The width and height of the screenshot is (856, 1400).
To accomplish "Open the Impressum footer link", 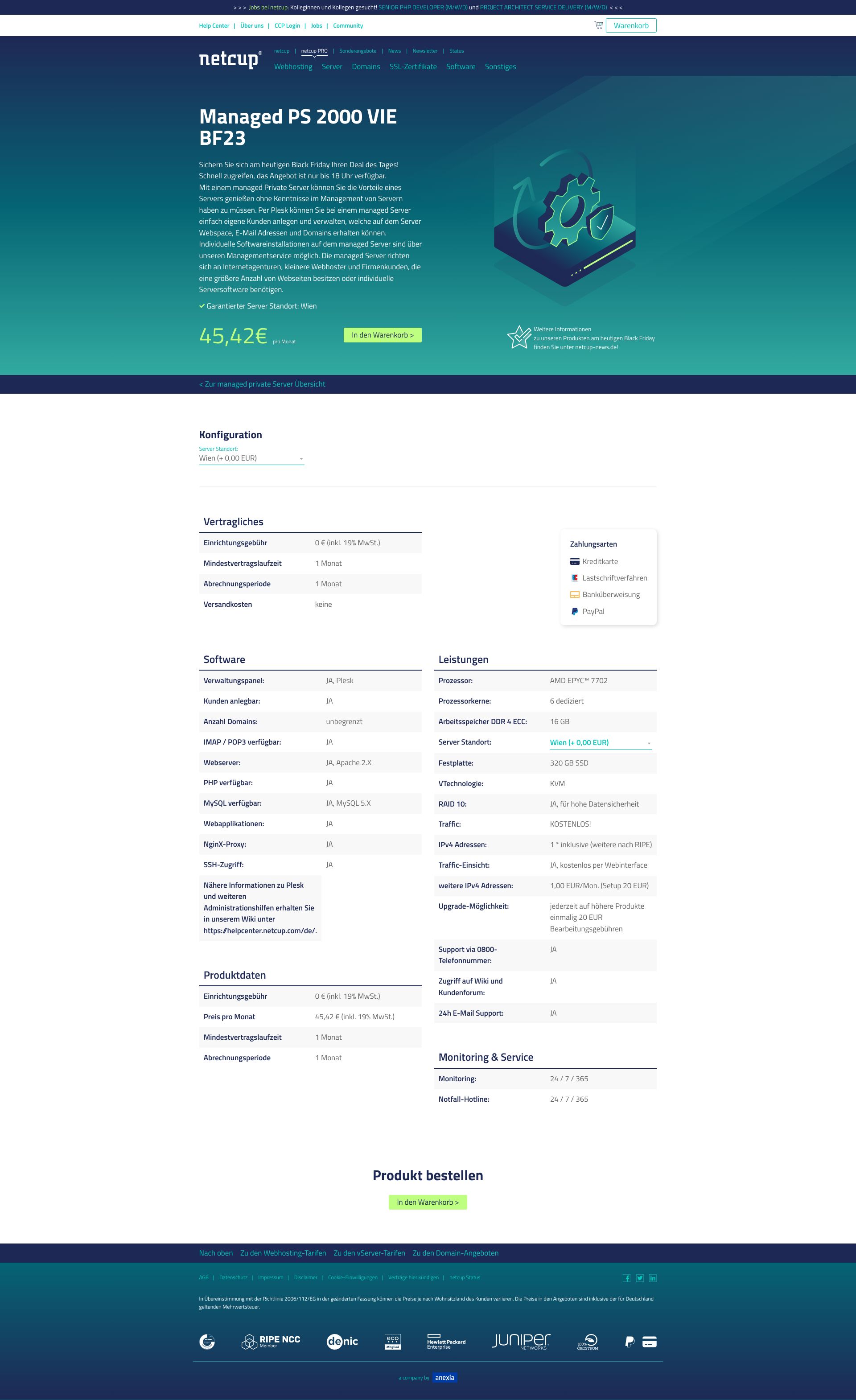I will pyautogui.click(x=270, y=1277).
